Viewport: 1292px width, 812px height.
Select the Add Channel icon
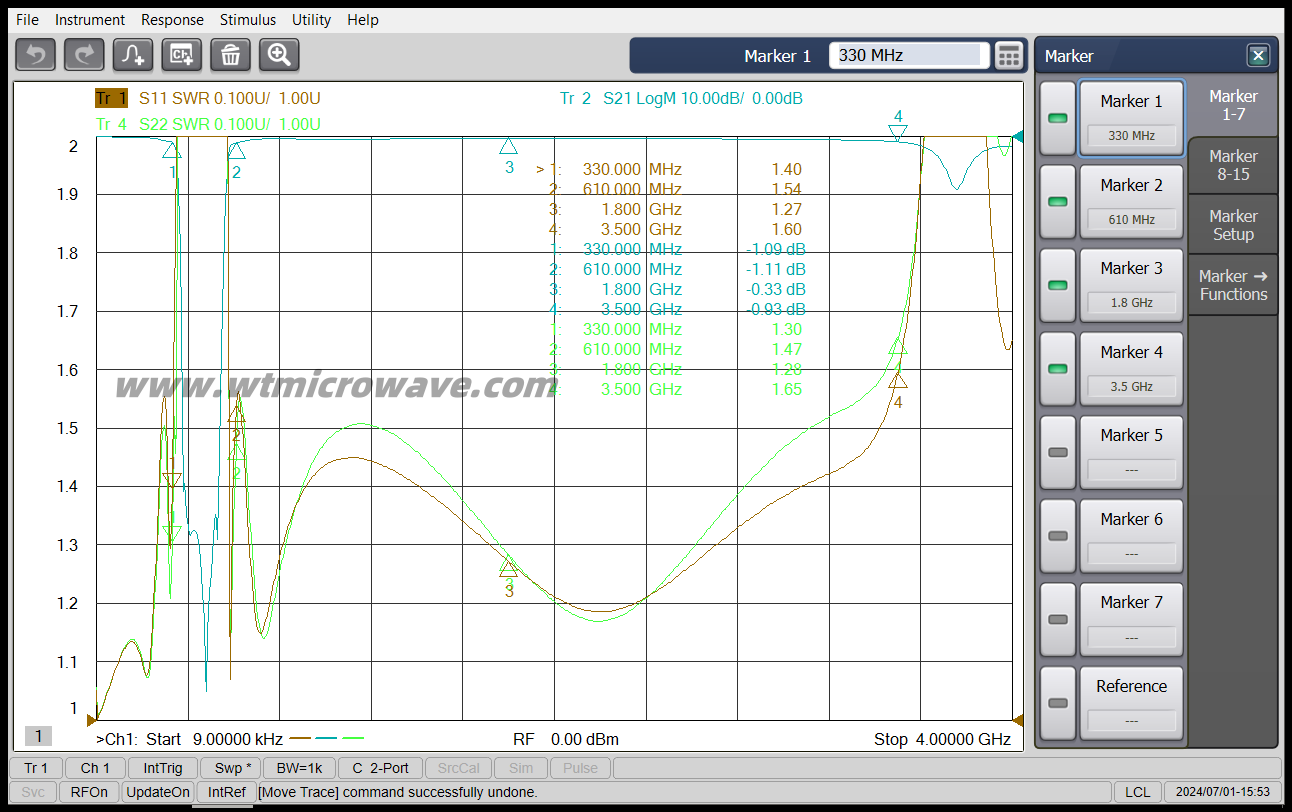181,55
